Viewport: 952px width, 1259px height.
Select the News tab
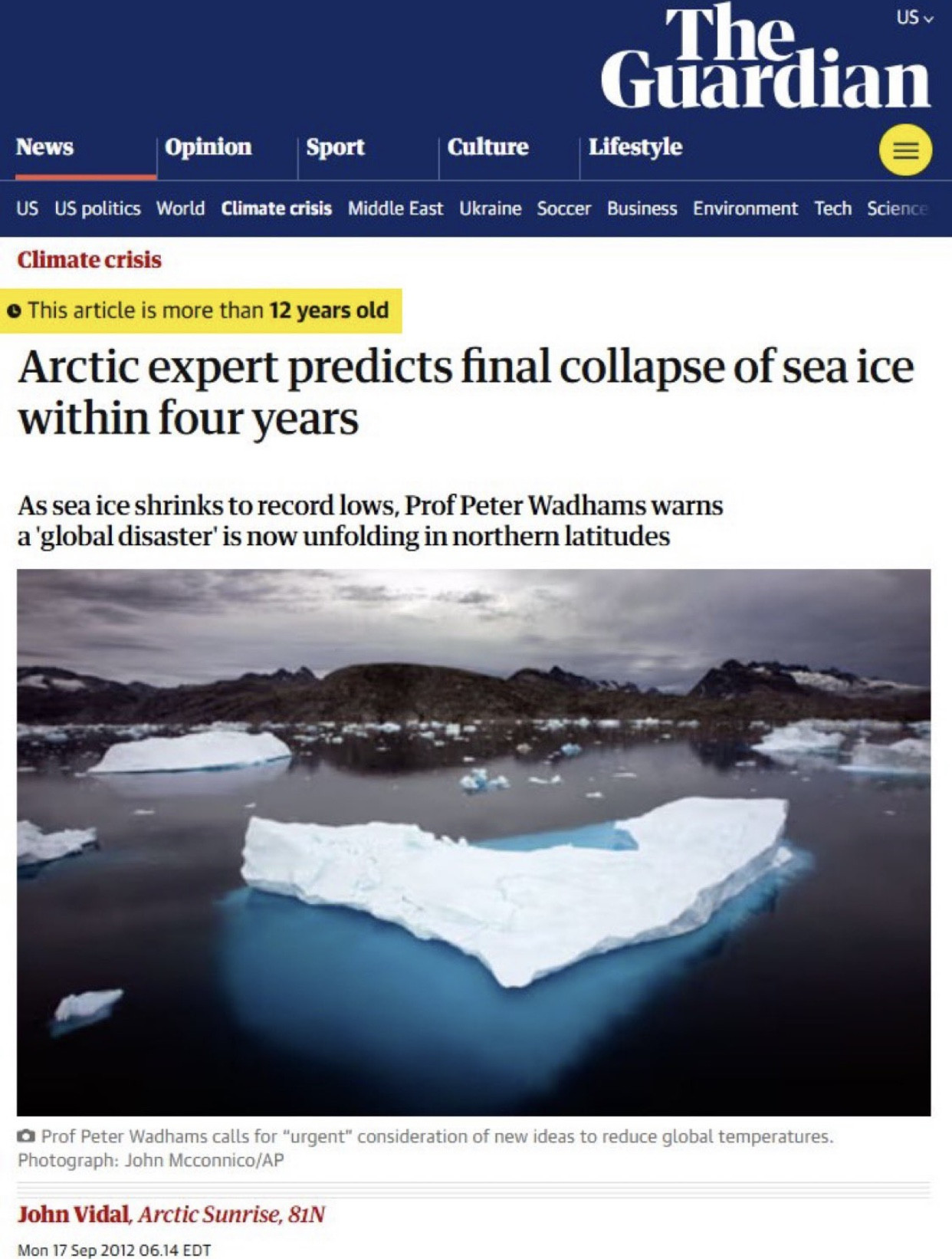click(x=45, y=146)
